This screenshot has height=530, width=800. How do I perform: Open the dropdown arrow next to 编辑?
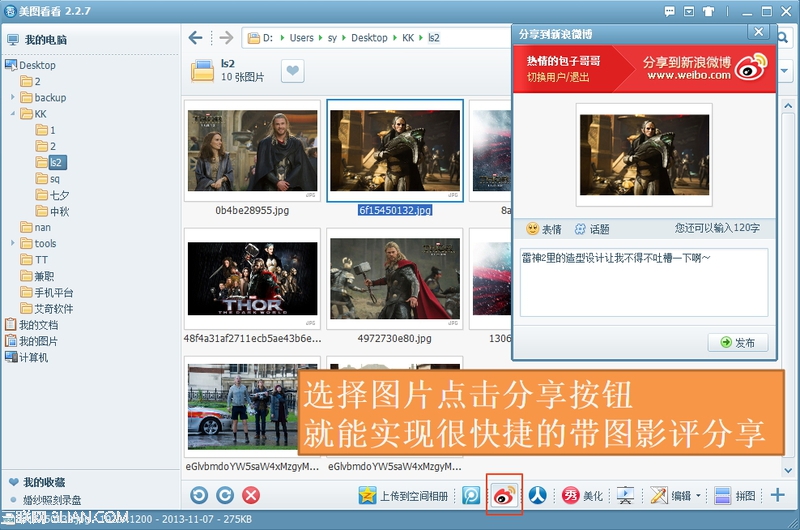tap(698, 495)
